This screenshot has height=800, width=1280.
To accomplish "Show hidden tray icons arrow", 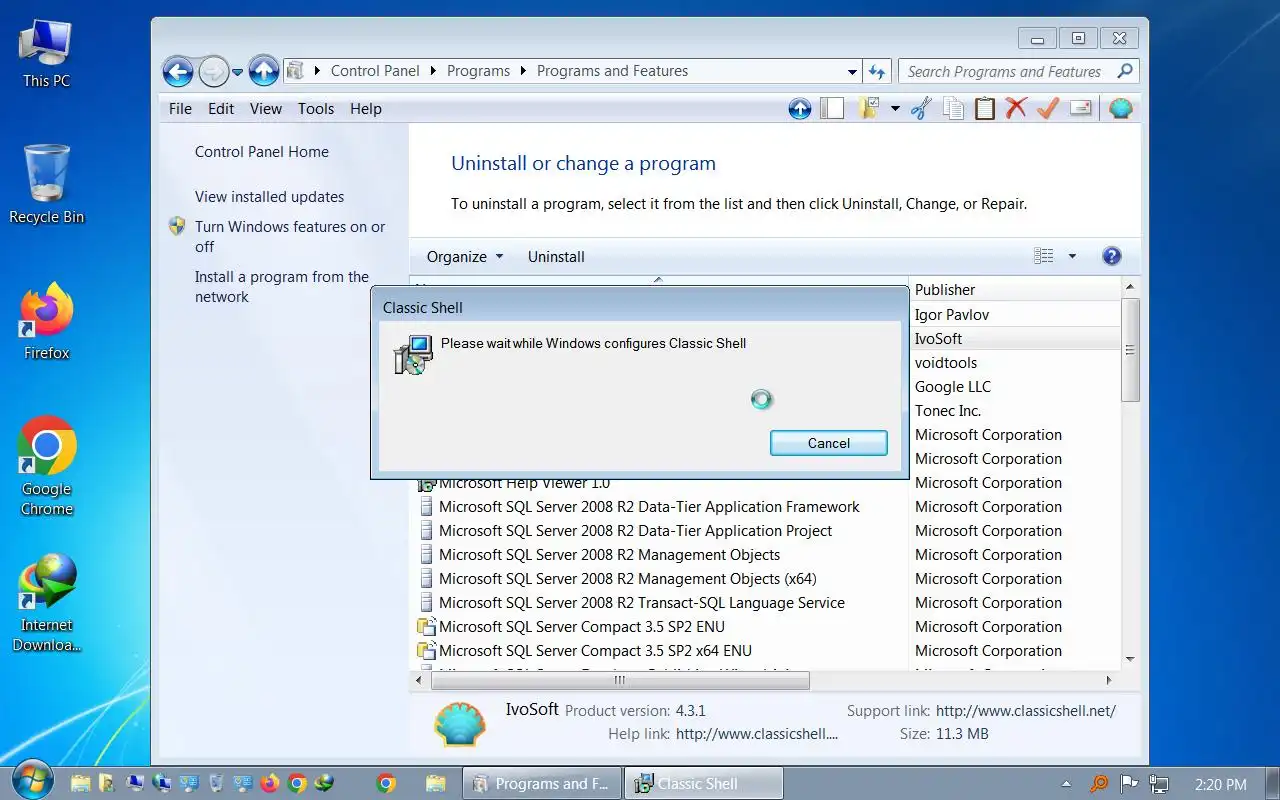I will coord(1066,784).
